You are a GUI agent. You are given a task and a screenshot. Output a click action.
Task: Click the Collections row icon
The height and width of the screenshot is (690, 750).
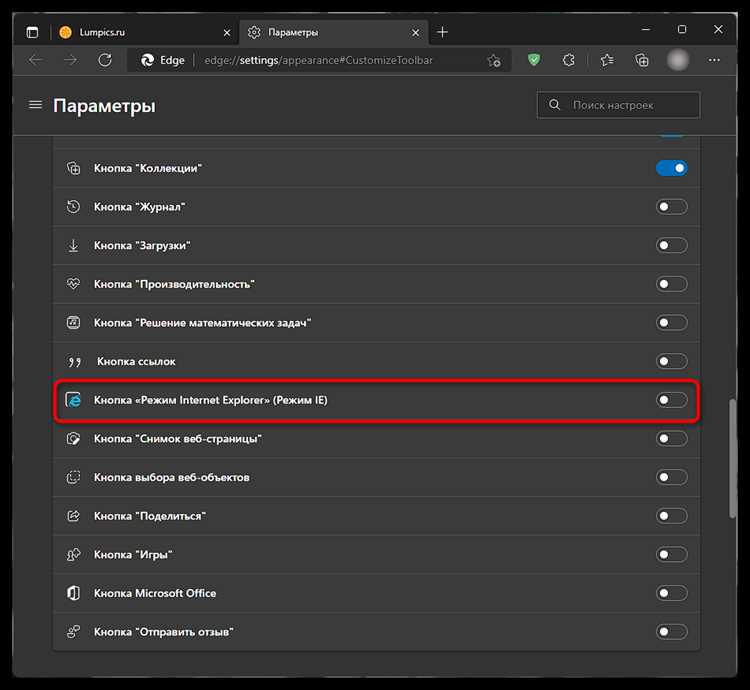pos(73,168)
